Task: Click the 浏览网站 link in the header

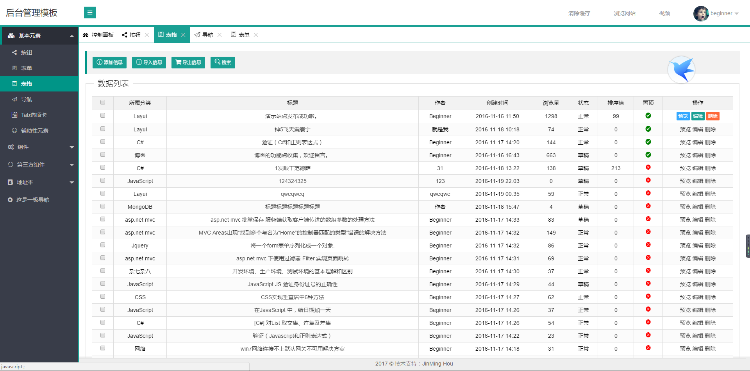Action: pyautogui.click(x=625, y=13)
